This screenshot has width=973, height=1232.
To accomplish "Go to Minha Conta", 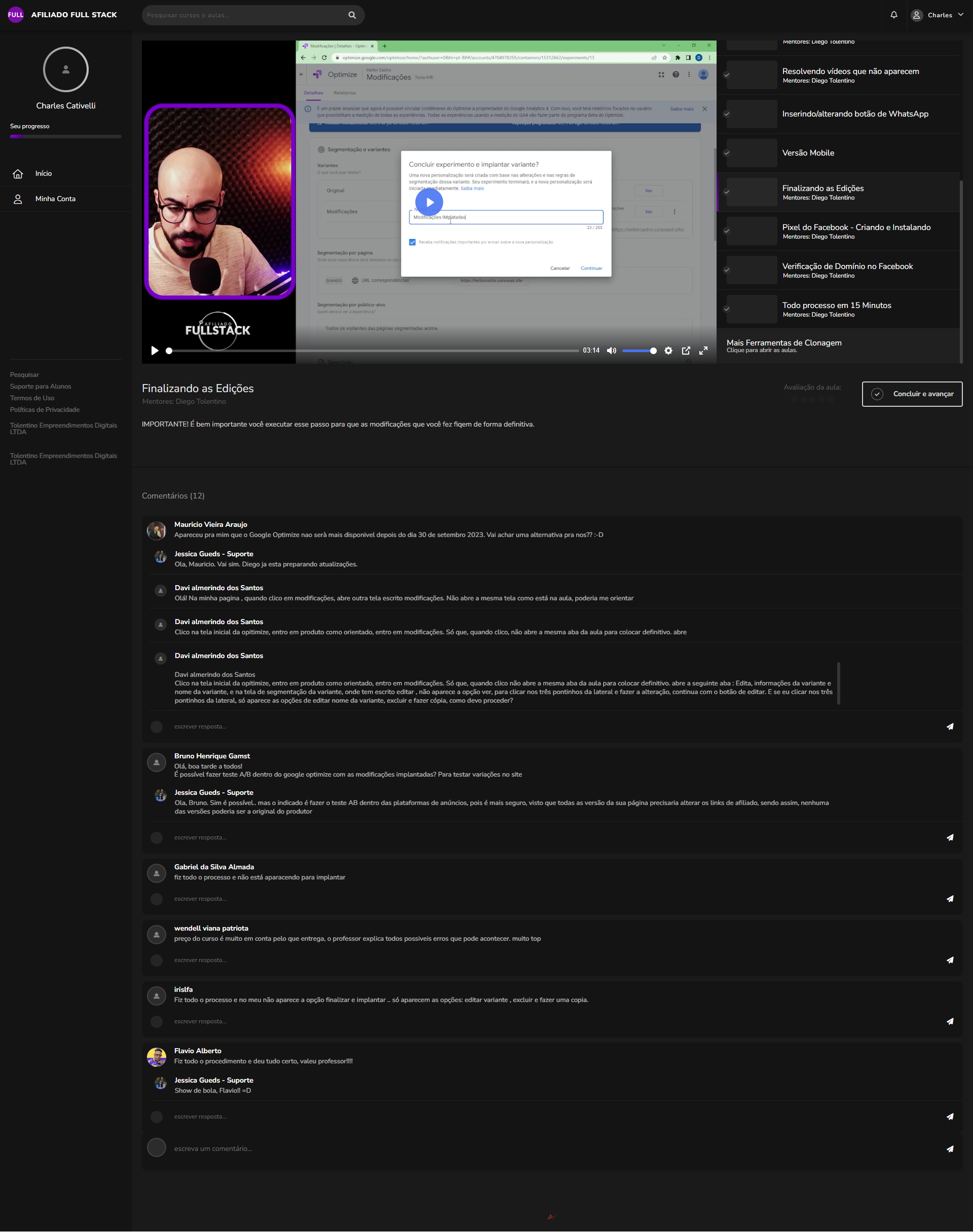I will click(55, 199).
